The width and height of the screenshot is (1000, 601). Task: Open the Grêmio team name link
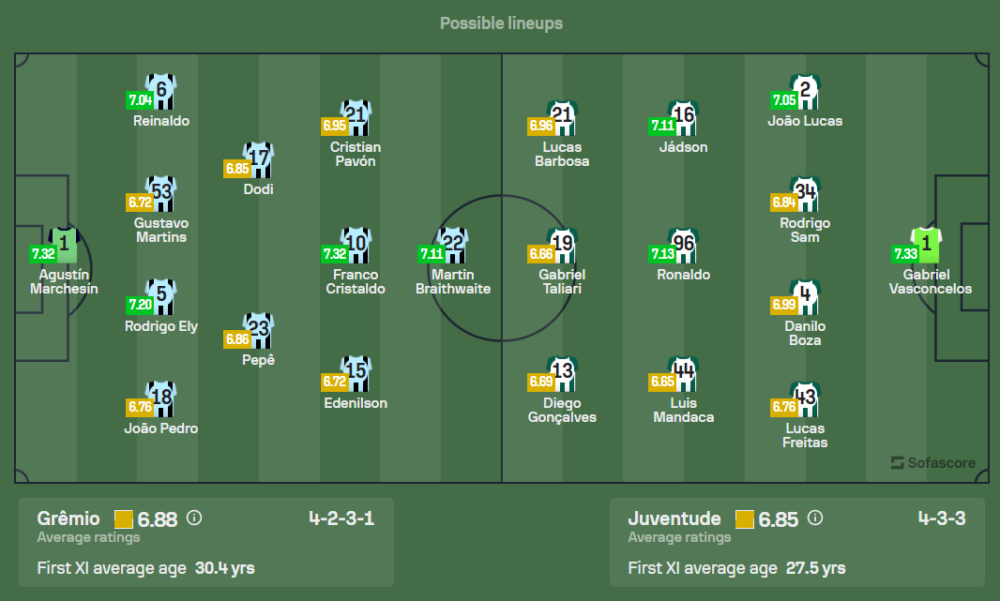pyautogui.click(x=68, y=518)
